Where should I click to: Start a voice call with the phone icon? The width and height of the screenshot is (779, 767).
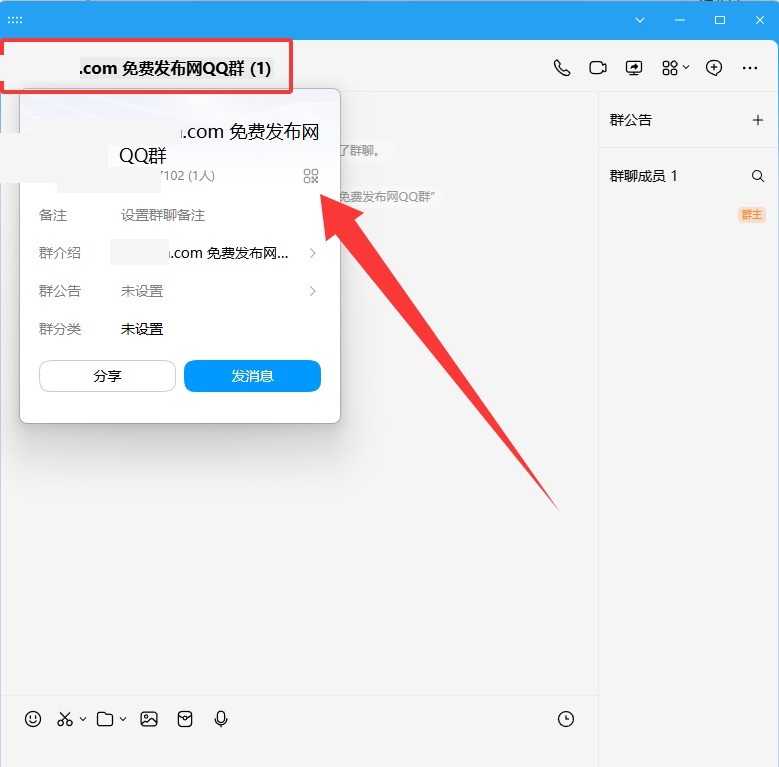562,68
